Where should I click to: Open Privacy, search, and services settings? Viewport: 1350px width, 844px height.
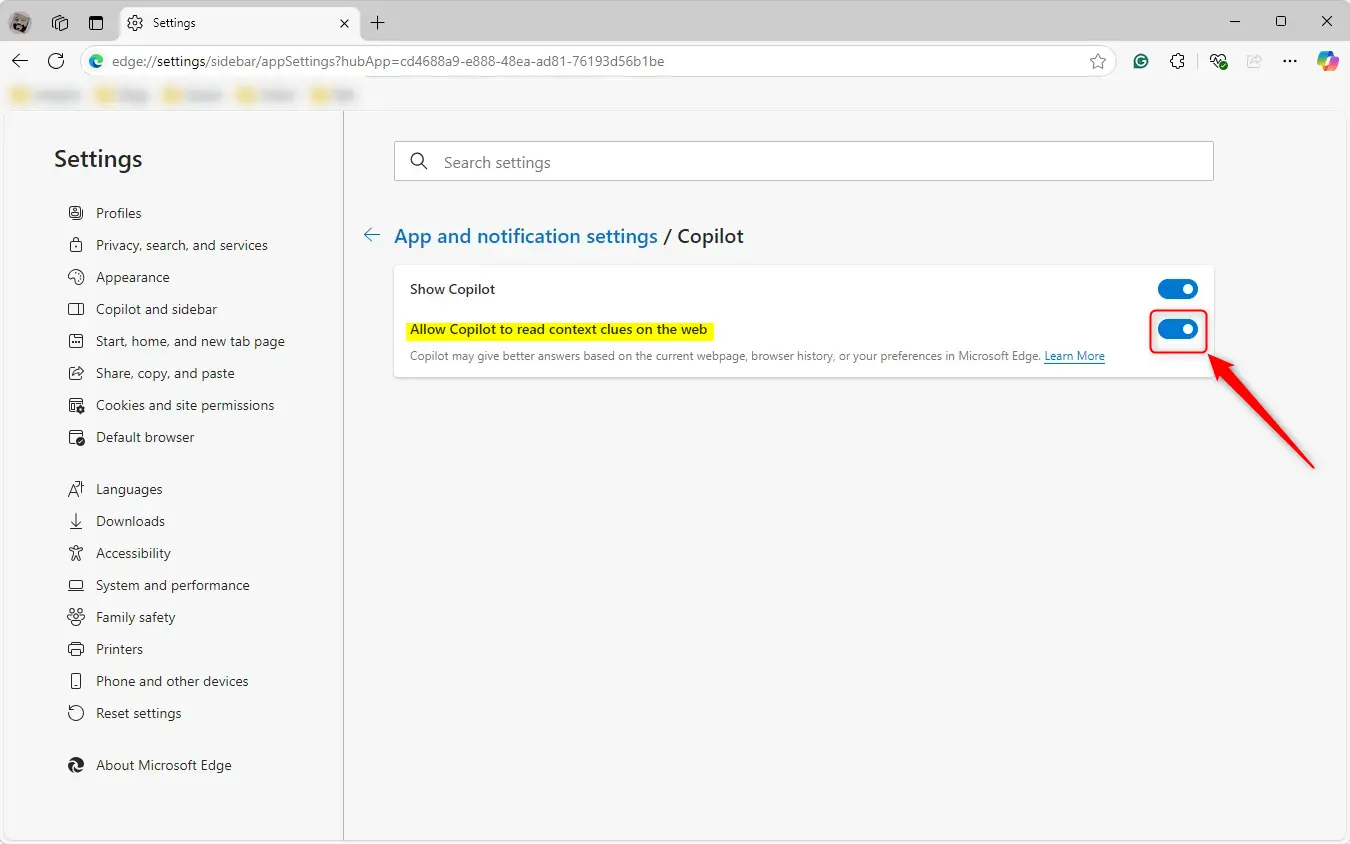tap(181, 245)
